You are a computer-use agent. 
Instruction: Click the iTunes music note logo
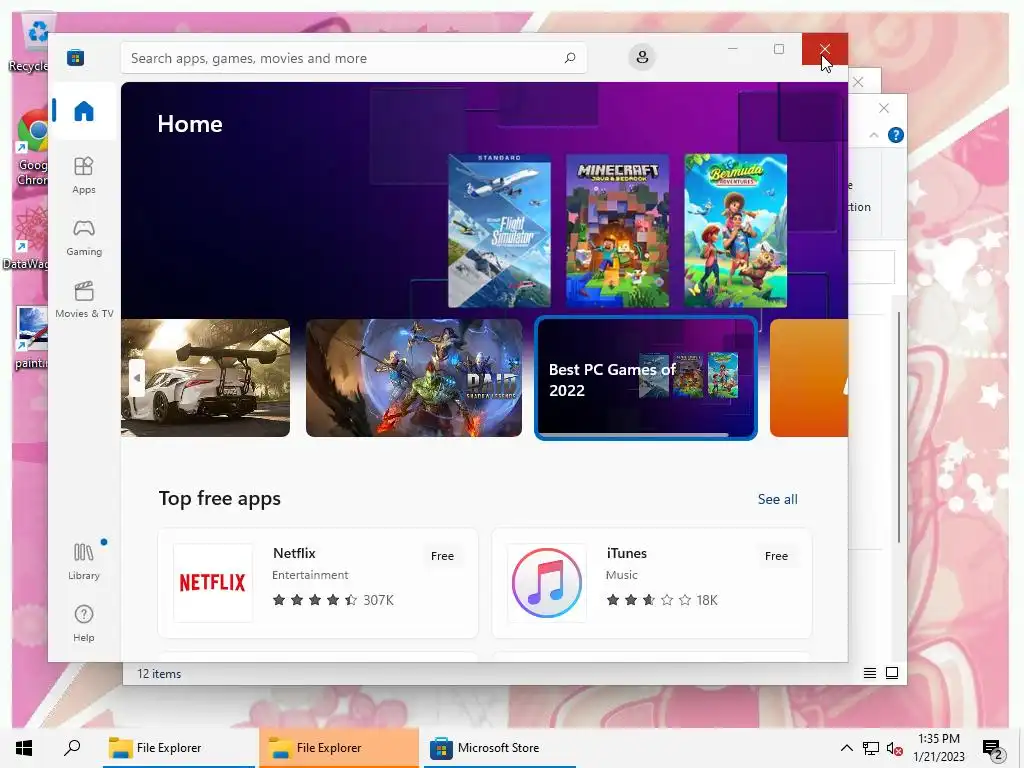click(x=547, y=583)
